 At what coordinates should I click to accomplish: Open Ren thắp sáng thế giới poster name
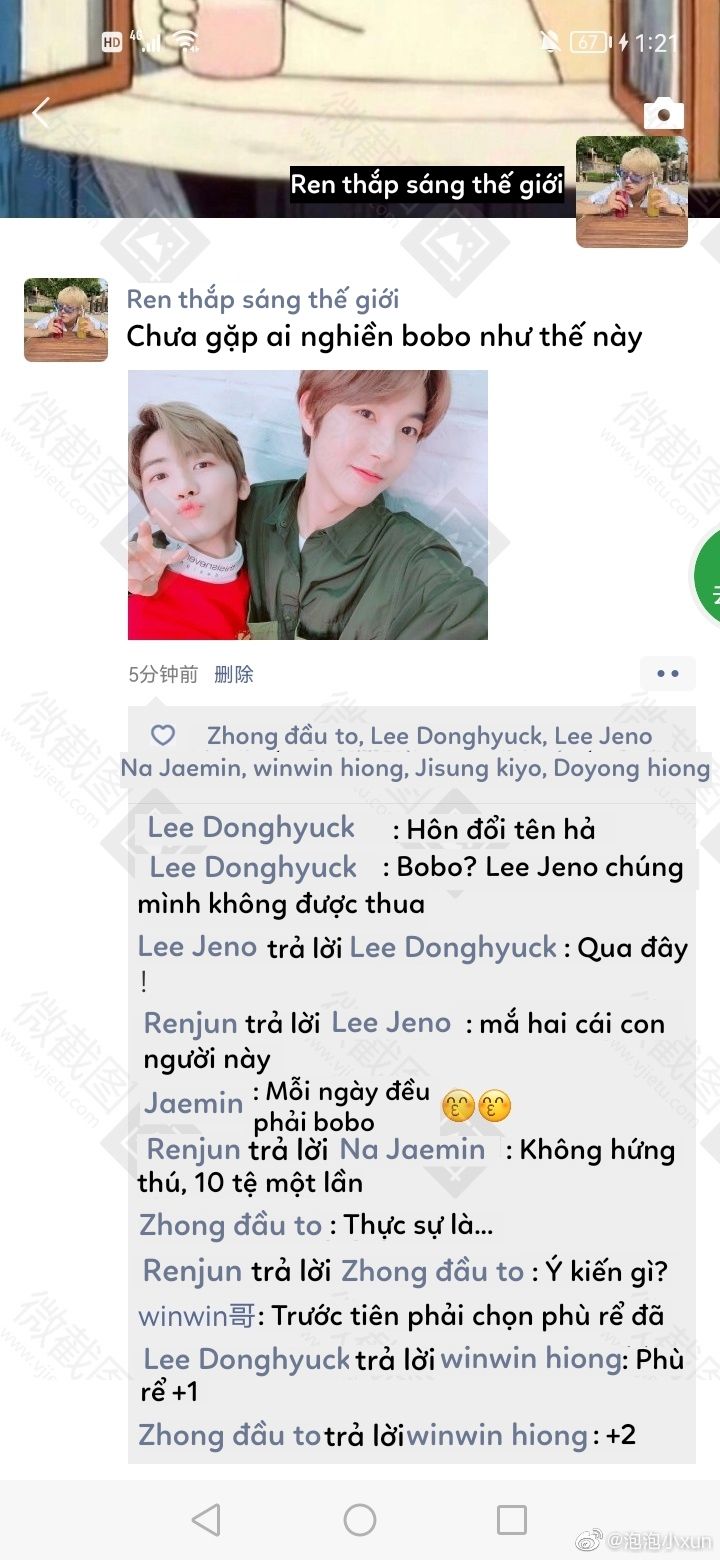(x=263, y=299)
